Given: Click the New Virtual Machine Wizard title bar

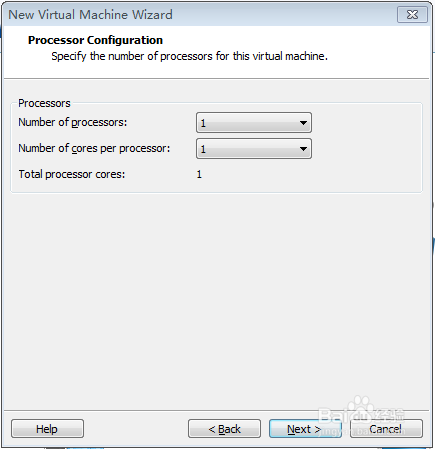Looking at the screenshot, I should point(200,15).
